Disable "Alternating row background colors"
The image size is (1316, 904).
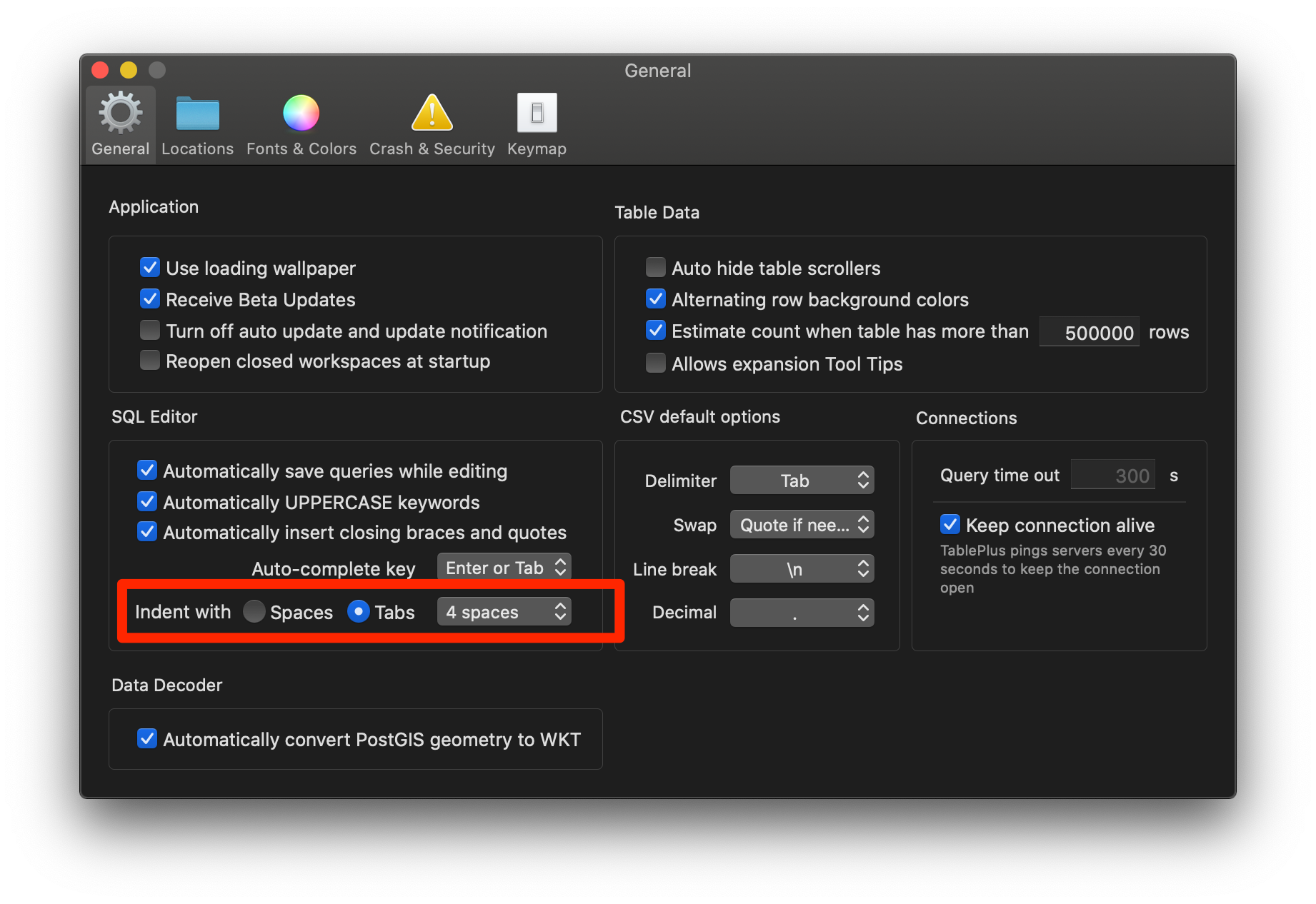click(x=655, y=298)
